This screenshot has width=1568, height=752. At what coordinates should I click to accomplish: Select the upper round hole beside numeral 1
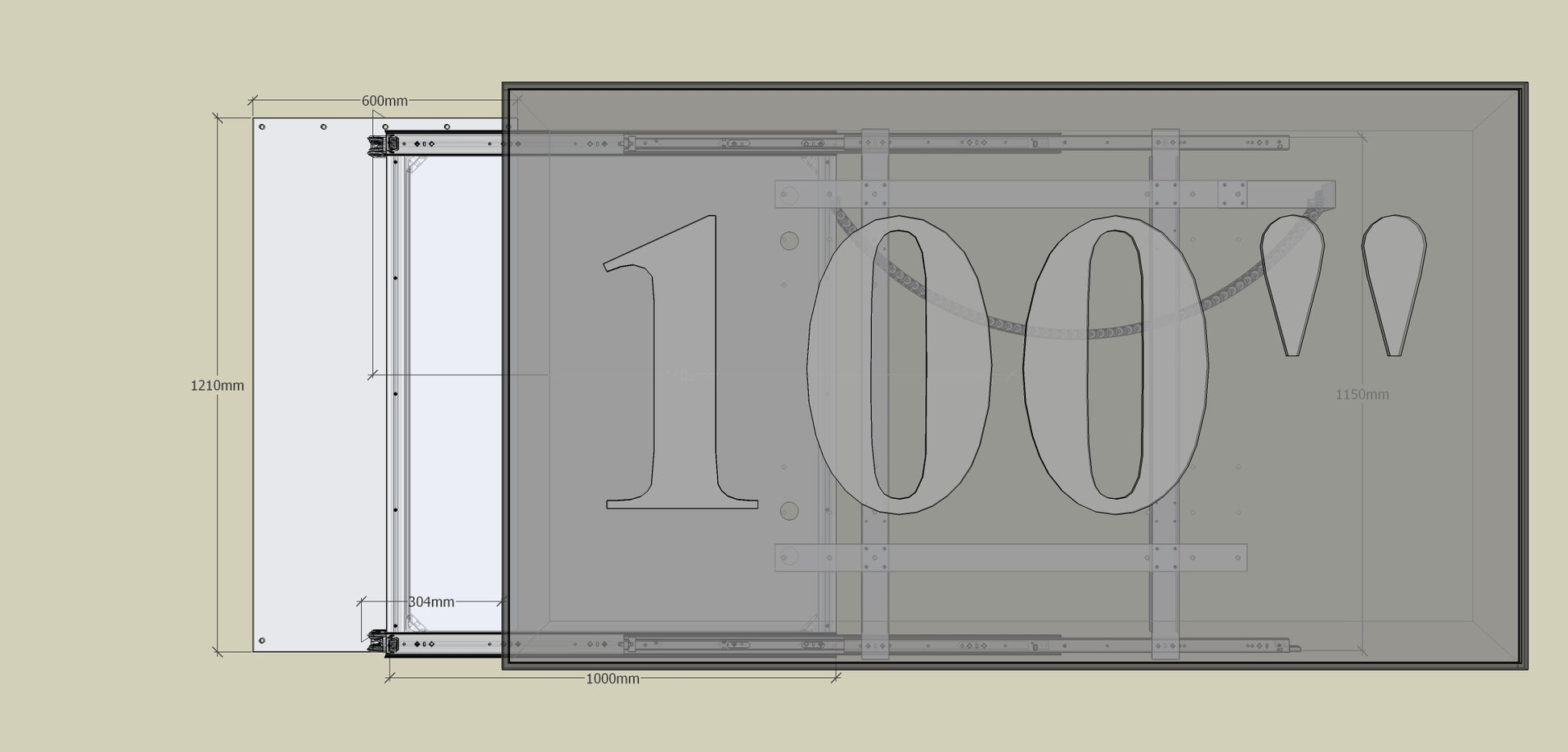(x=789, y=241)
